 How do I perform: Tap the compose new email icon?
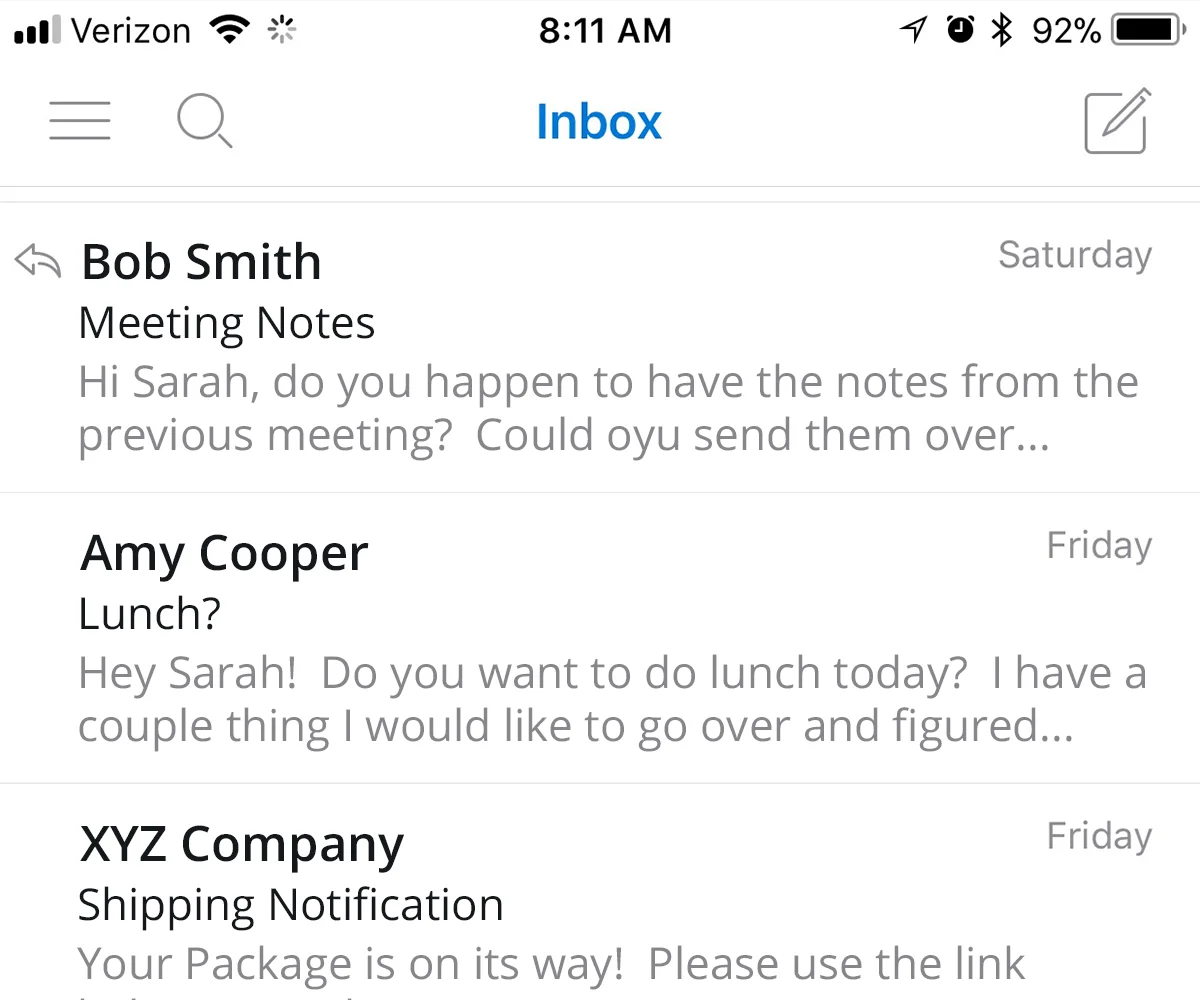[x=1118, y=121]
